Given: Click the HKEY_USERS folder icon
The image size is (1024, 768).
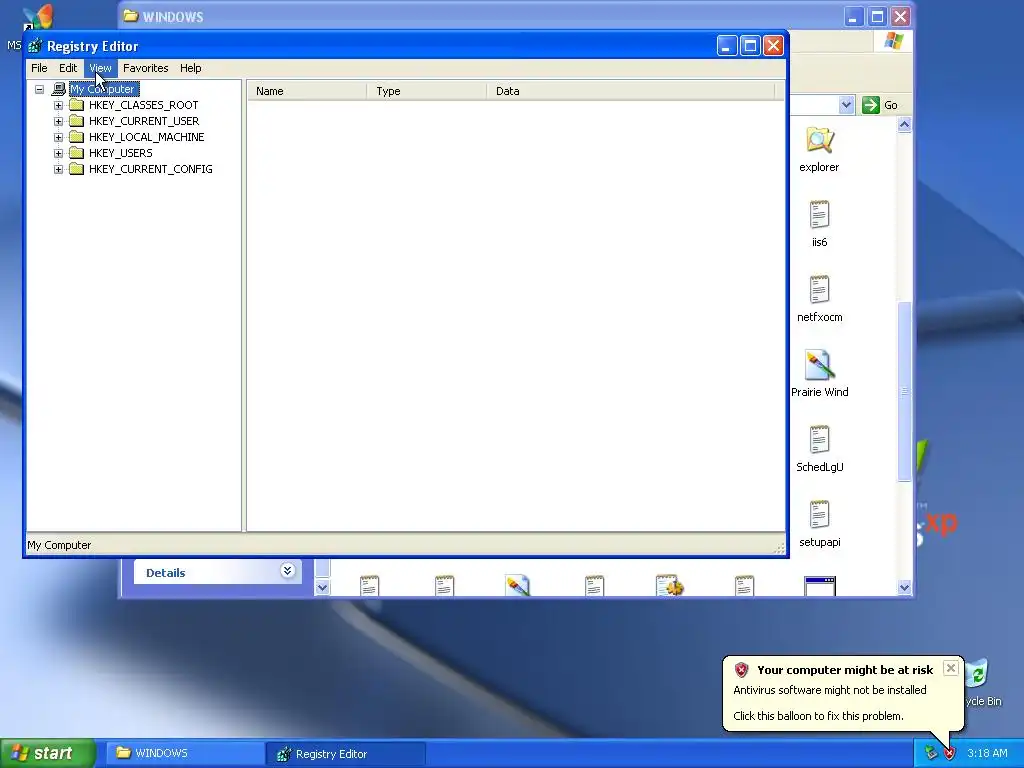Looking at the screenshot, I should click(x=76, y=153).
